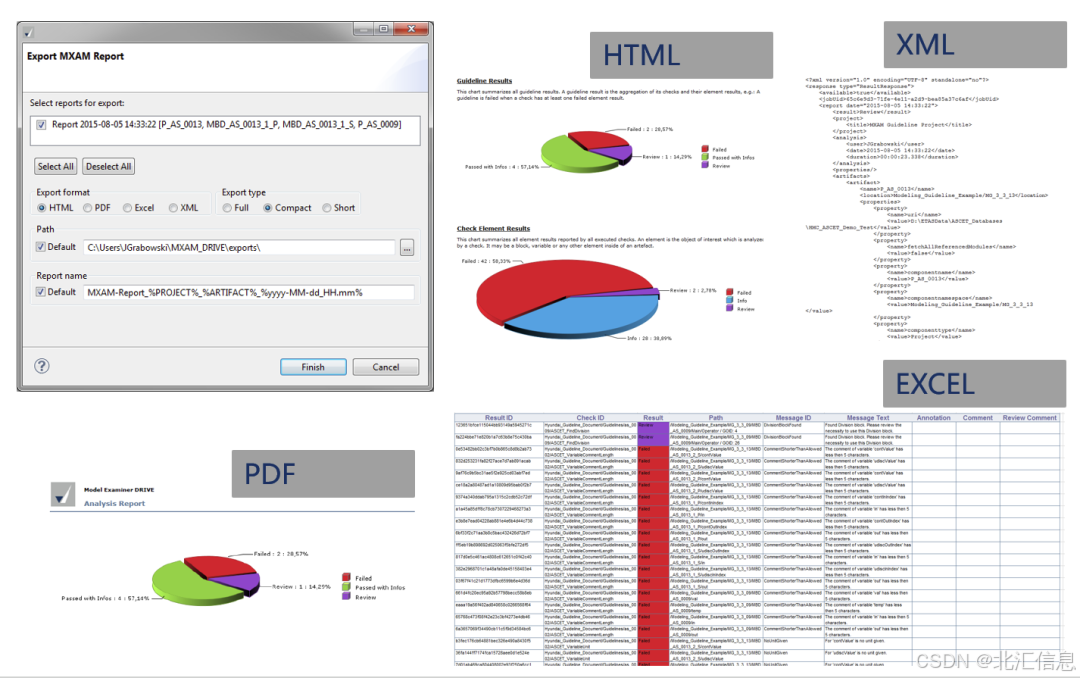This screenshot has width=1080, height=678.
Task: Click the PDF banner label
Action: tap(323, 473)
